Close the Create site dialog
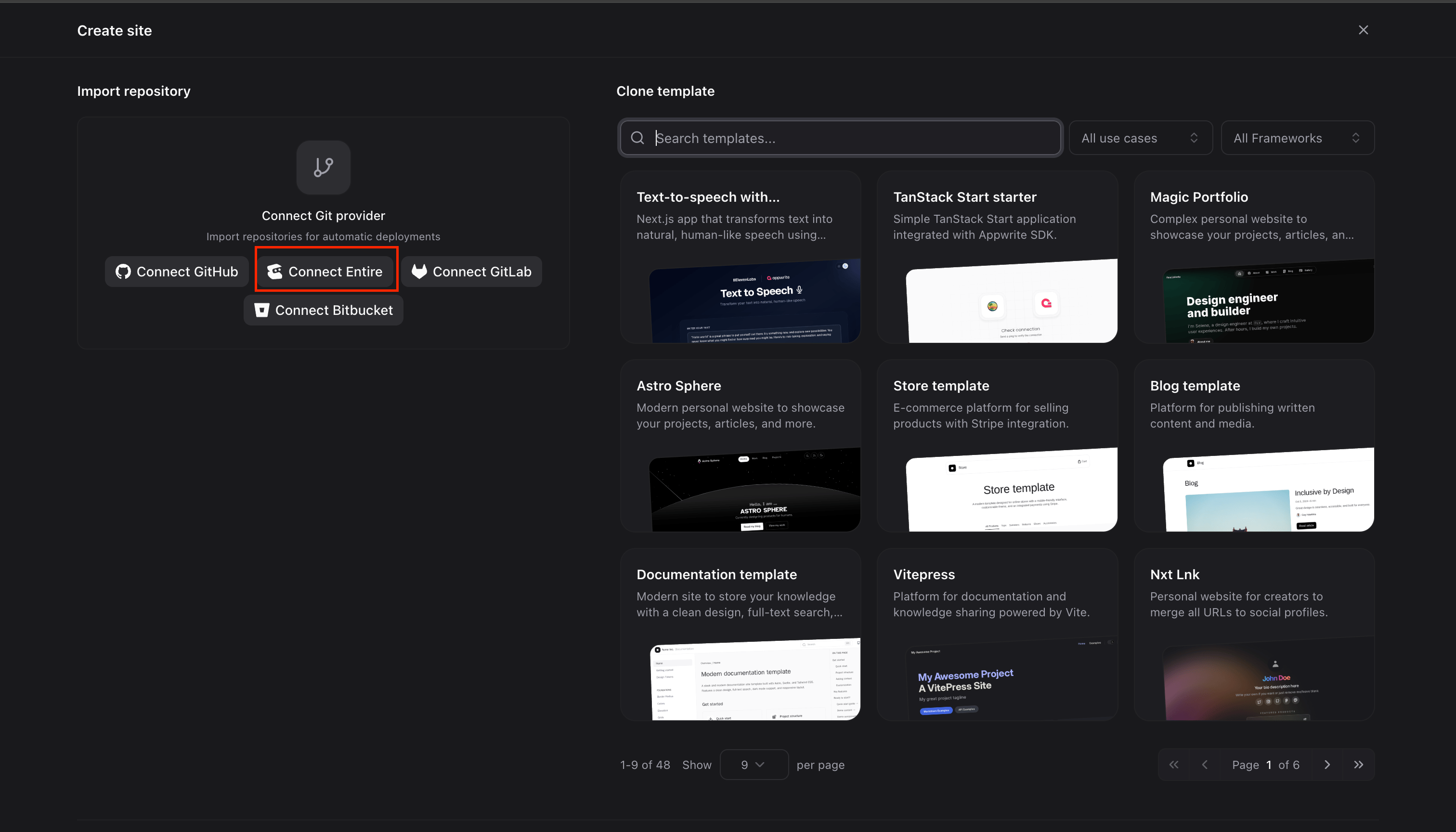1456x832 pixels. pyautogui.click(x=1364, y=30)
